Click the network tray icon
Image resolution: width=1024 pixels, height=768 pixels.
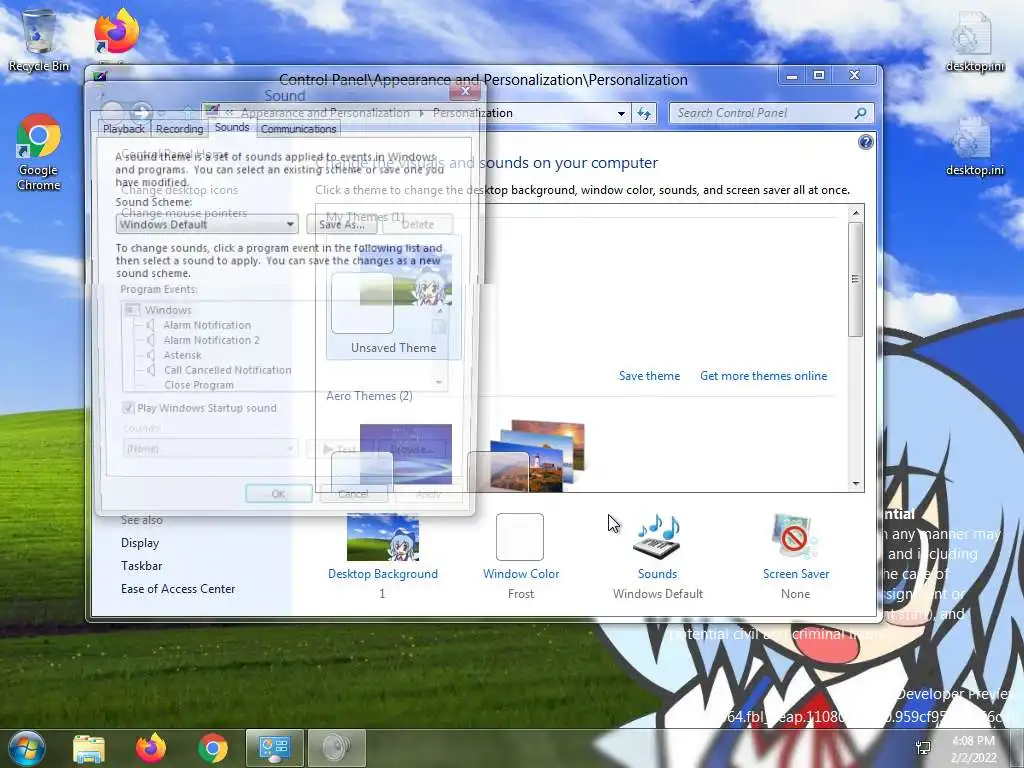point(923,748)
